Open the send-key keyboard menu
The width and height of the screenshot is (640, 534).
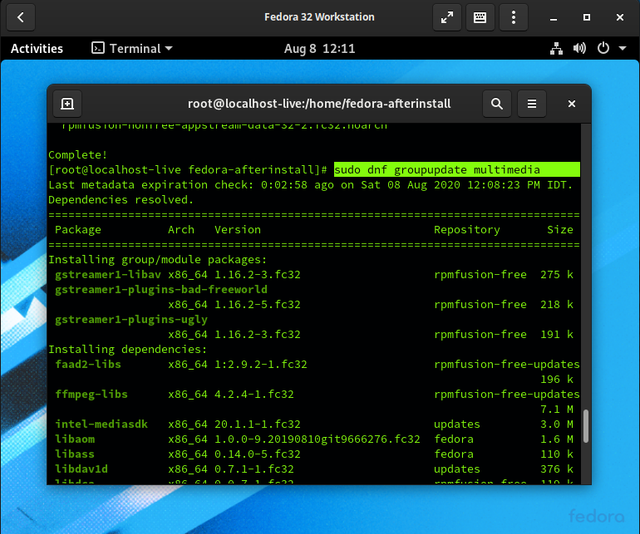point(480,17)
